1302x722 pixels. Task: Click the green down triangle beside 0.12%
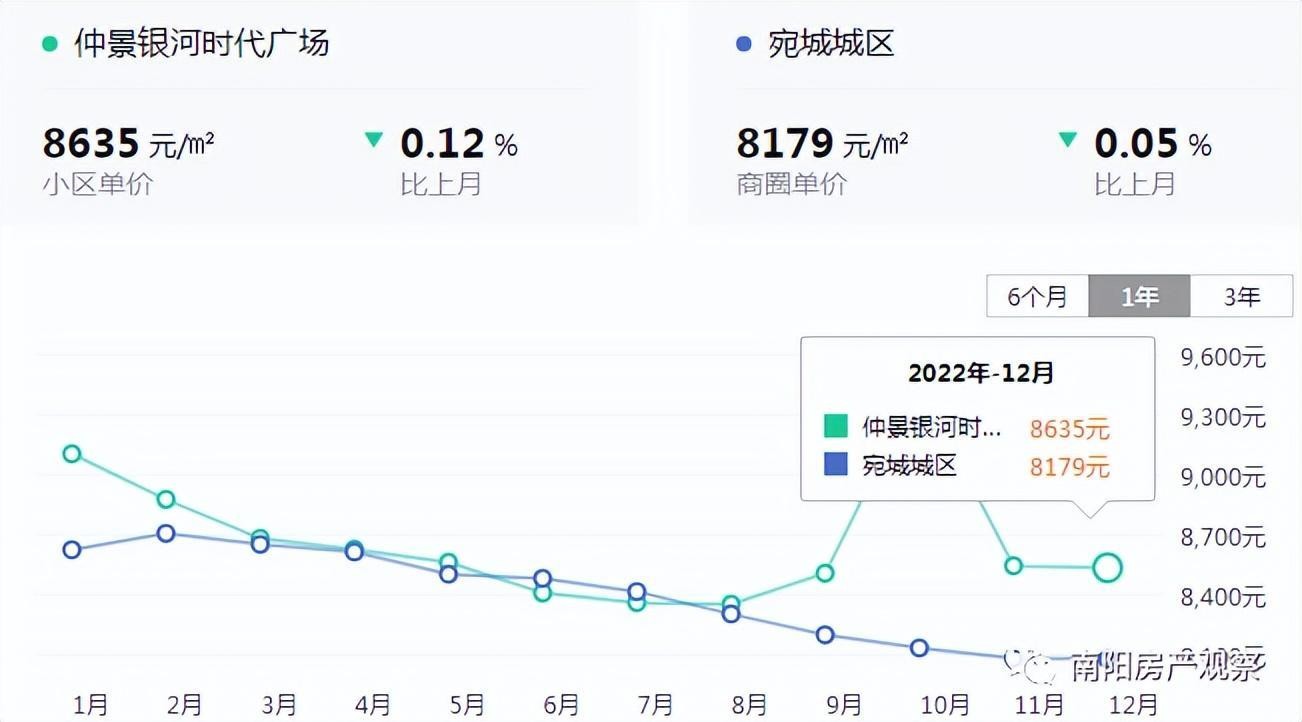coord(374,140)
